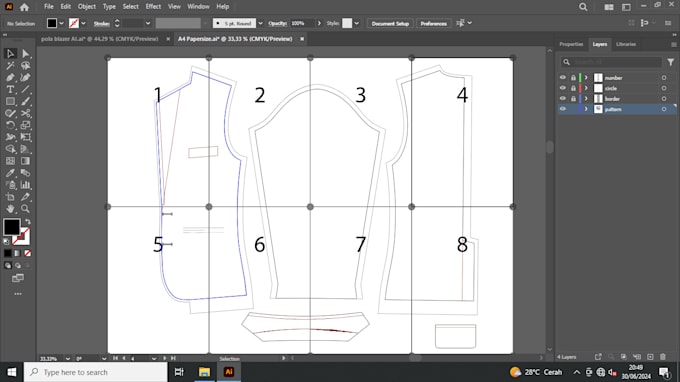The image size is (680, 382).
Task: Select the Gradient tool
Action: click(26, 161)
